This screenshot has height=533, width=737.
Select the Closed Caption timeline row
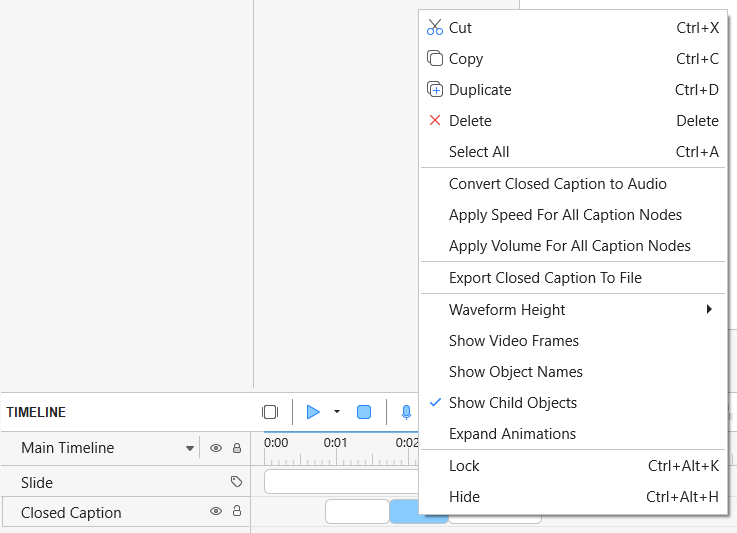point(125,512)
